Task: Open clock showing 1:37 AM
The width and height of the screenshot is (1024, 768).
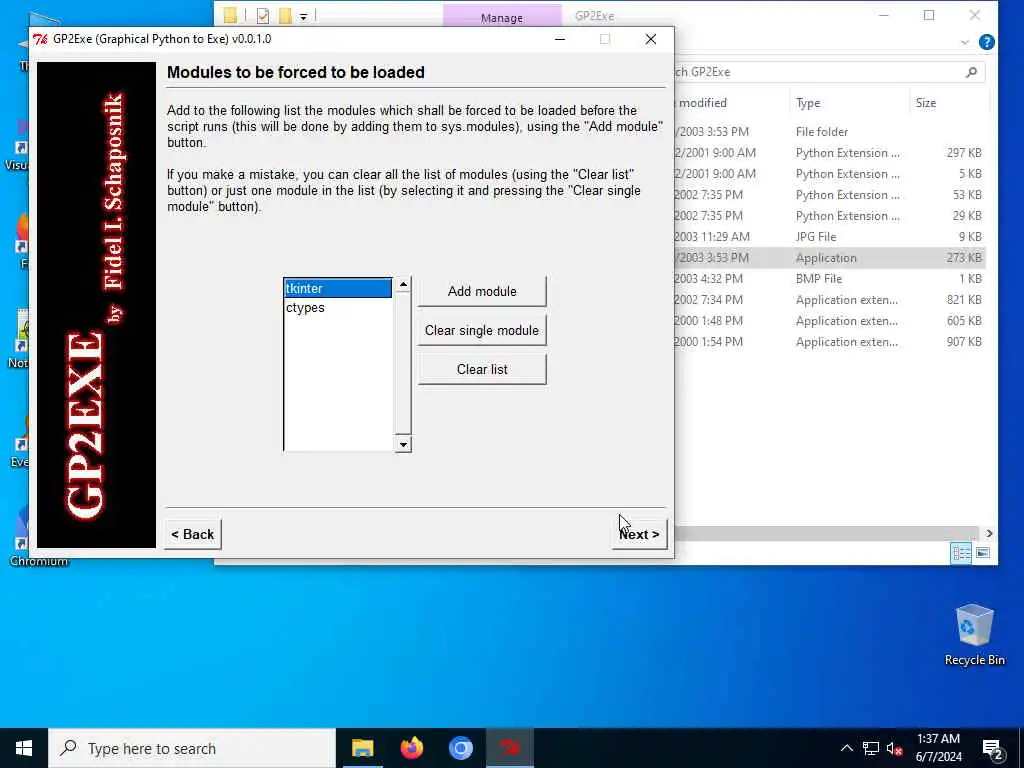Action: [x=938, y=748]
